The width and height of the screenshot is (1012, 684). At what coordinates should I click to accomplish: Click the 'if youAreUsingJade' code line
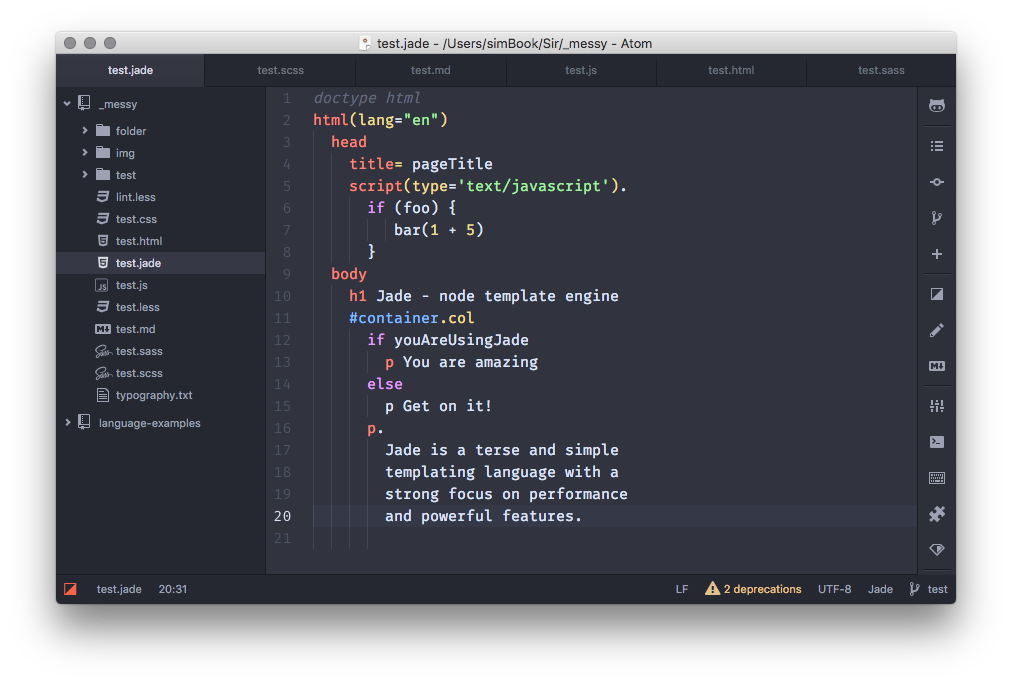pos(448,340)
